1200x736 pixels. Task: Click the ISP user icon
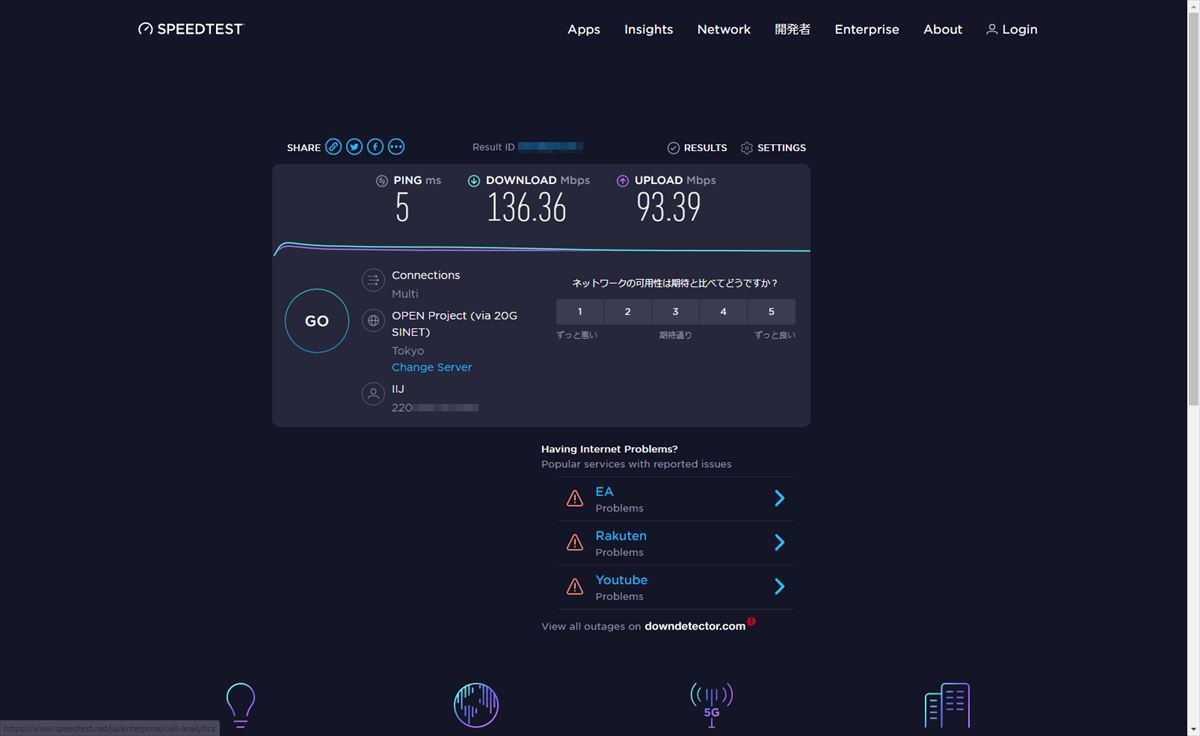click(x=373, y=394)
